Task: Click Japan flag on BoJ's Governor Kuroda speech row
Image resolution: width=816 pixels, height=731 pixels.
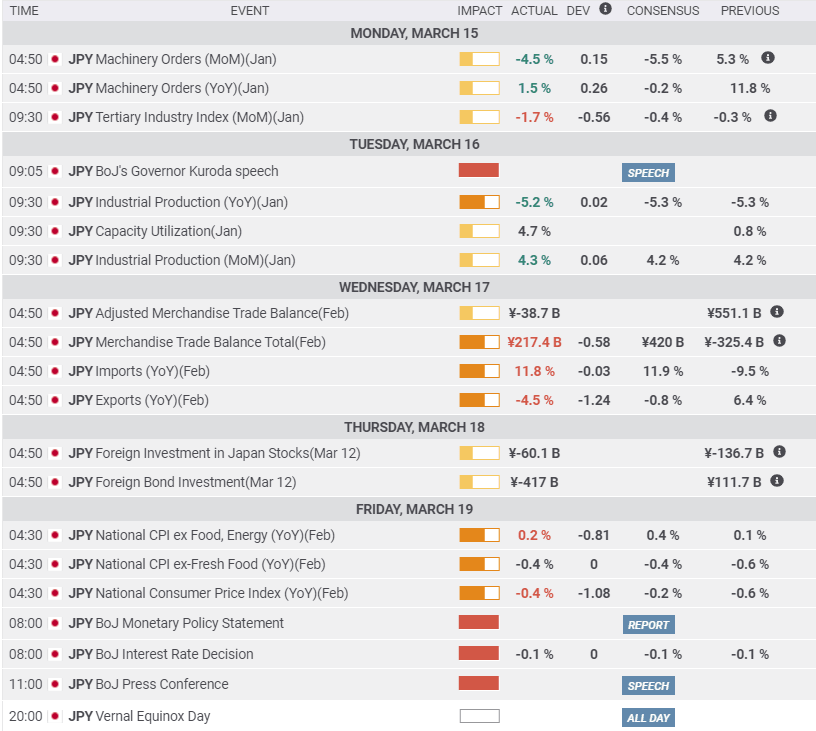Action: tap(55, 171)
